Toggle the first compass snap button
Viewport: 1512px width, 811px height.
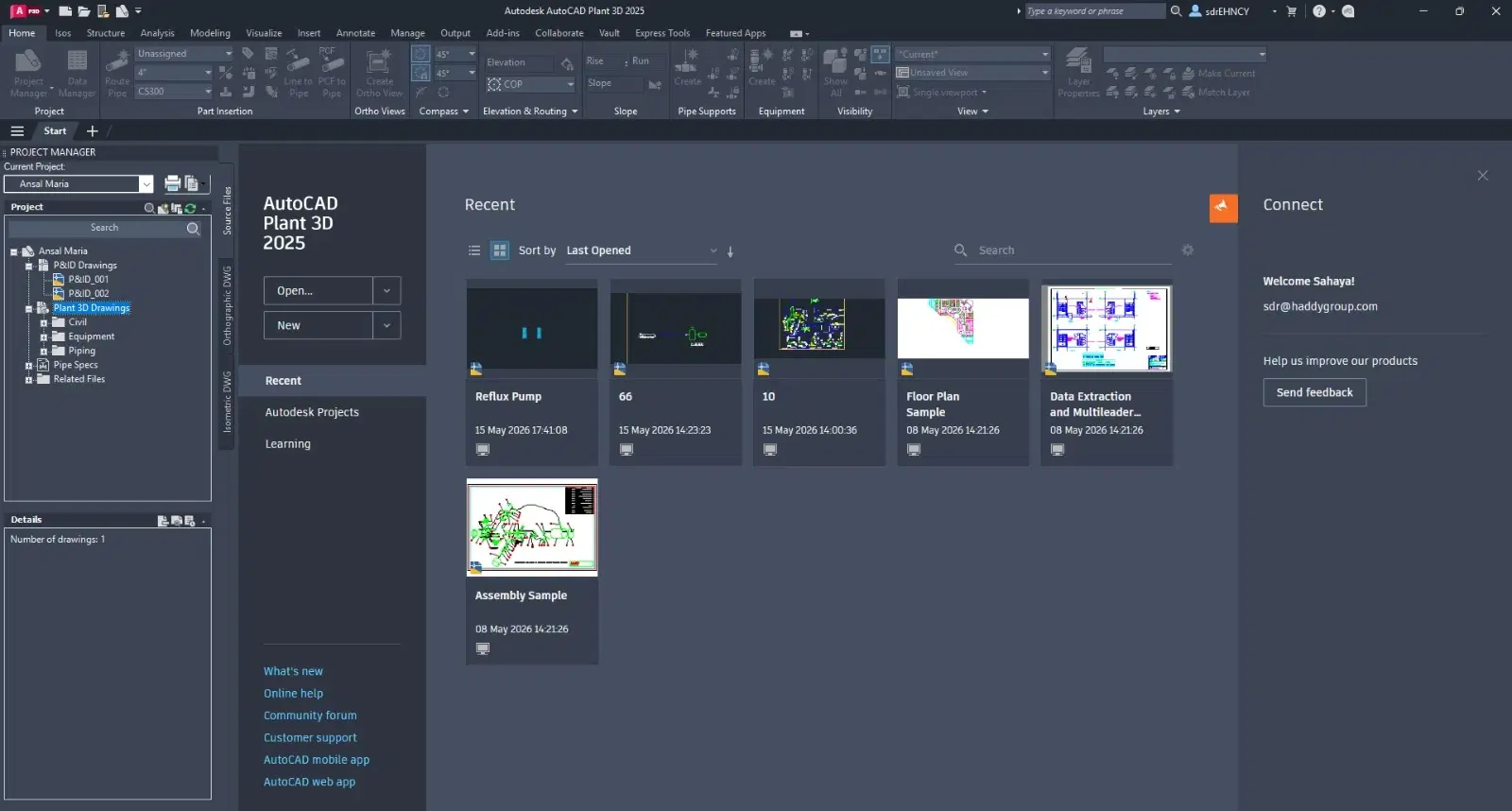coord(421,54)
